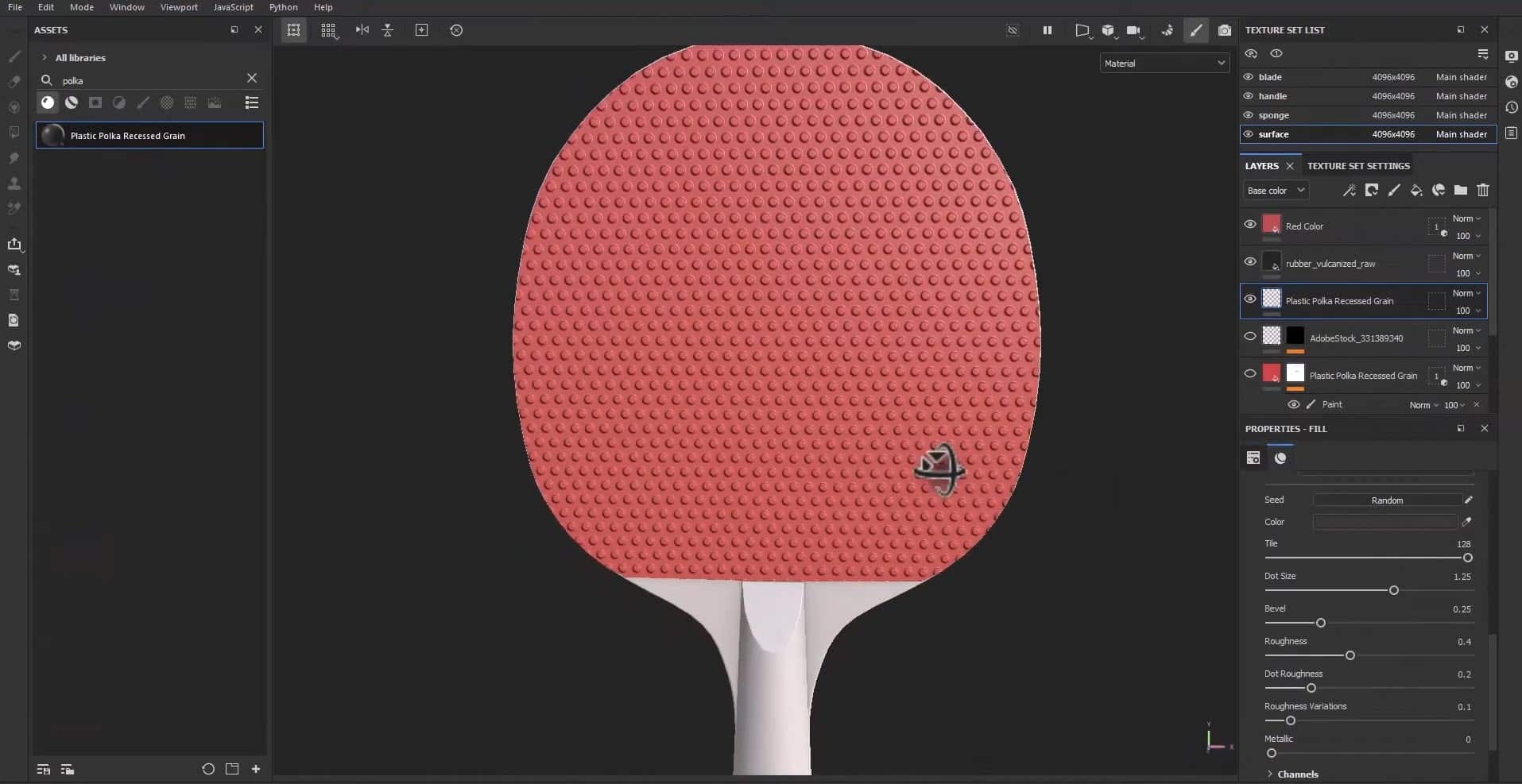Show the AdobeStock_331389340 layer
This screenshot has width=1522, height=784.
click(x=1249, y=337)
